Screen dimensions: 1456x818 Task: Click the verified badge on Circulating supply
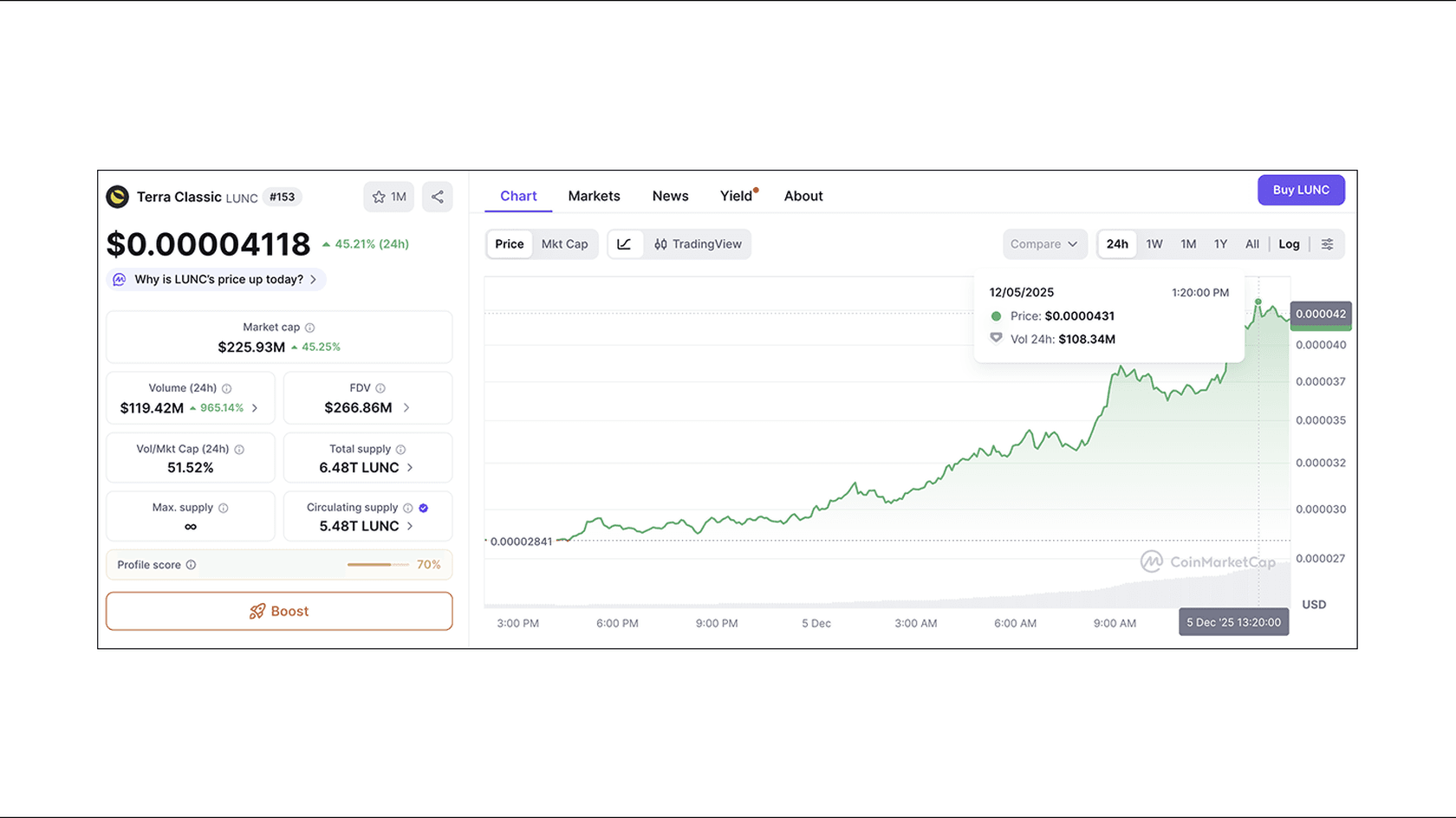click(423, 508)
